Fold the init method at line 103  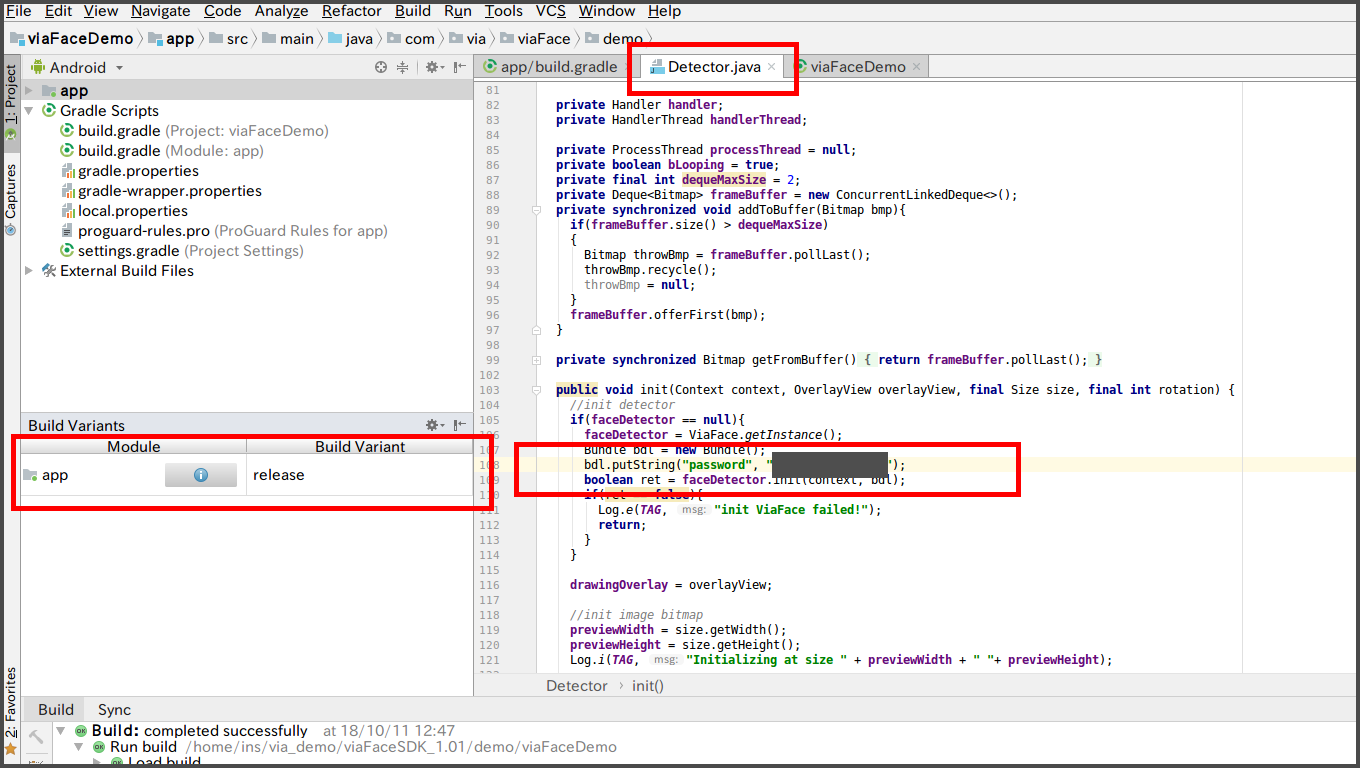537,390
